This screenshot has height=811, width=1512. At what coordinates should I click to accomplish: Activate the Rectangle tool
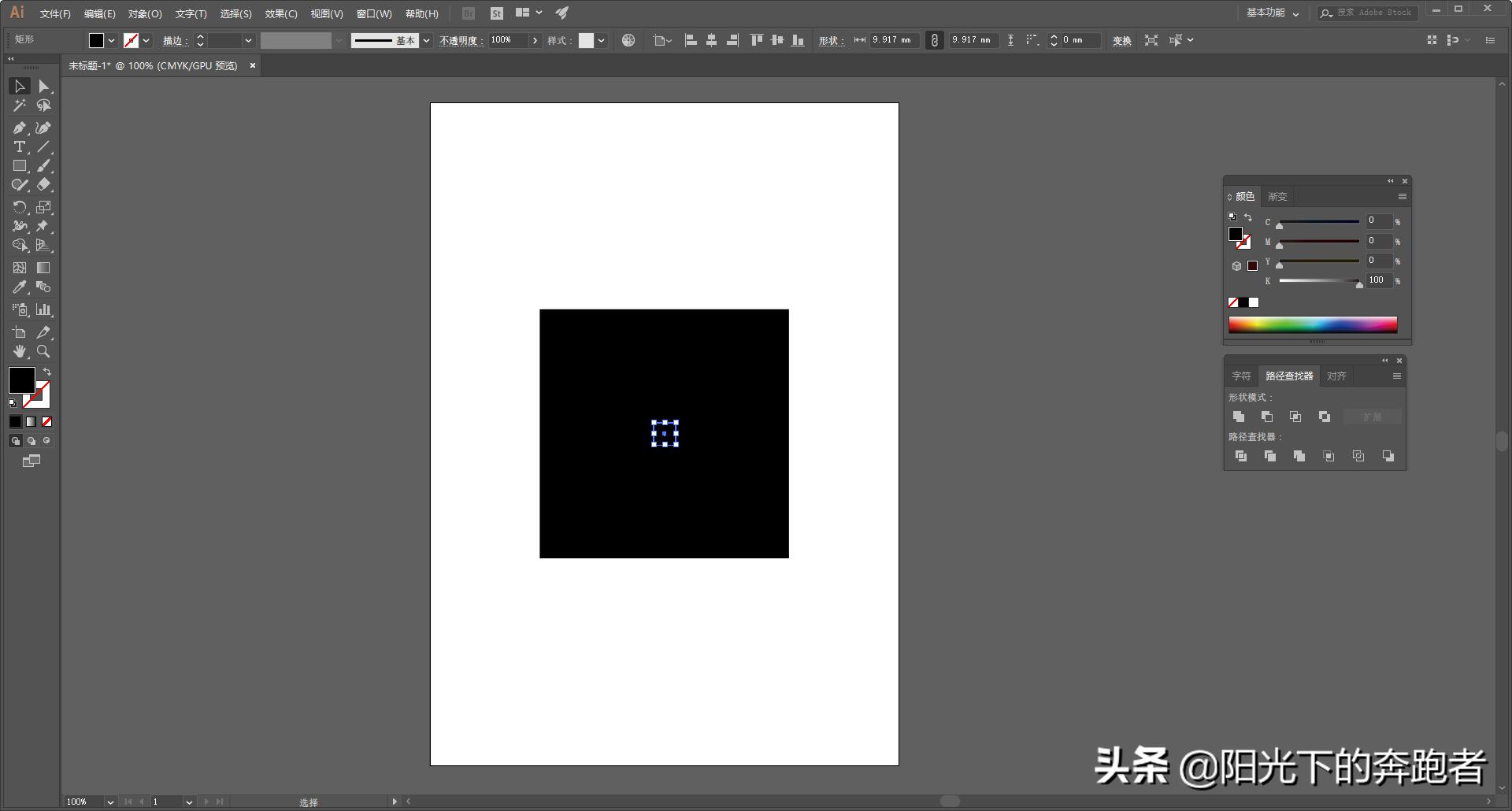tap(20, 165)
